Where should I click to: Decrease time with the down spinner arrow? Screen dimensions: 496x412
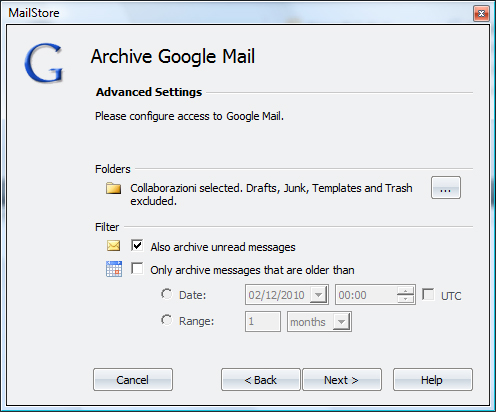(405, 299)
